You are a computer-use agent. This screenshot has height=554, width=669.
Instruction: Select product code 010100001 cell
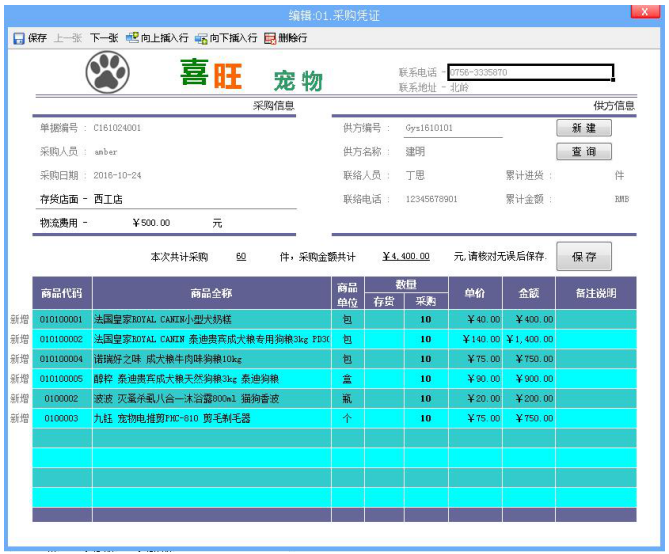click(x=62, y=319)
